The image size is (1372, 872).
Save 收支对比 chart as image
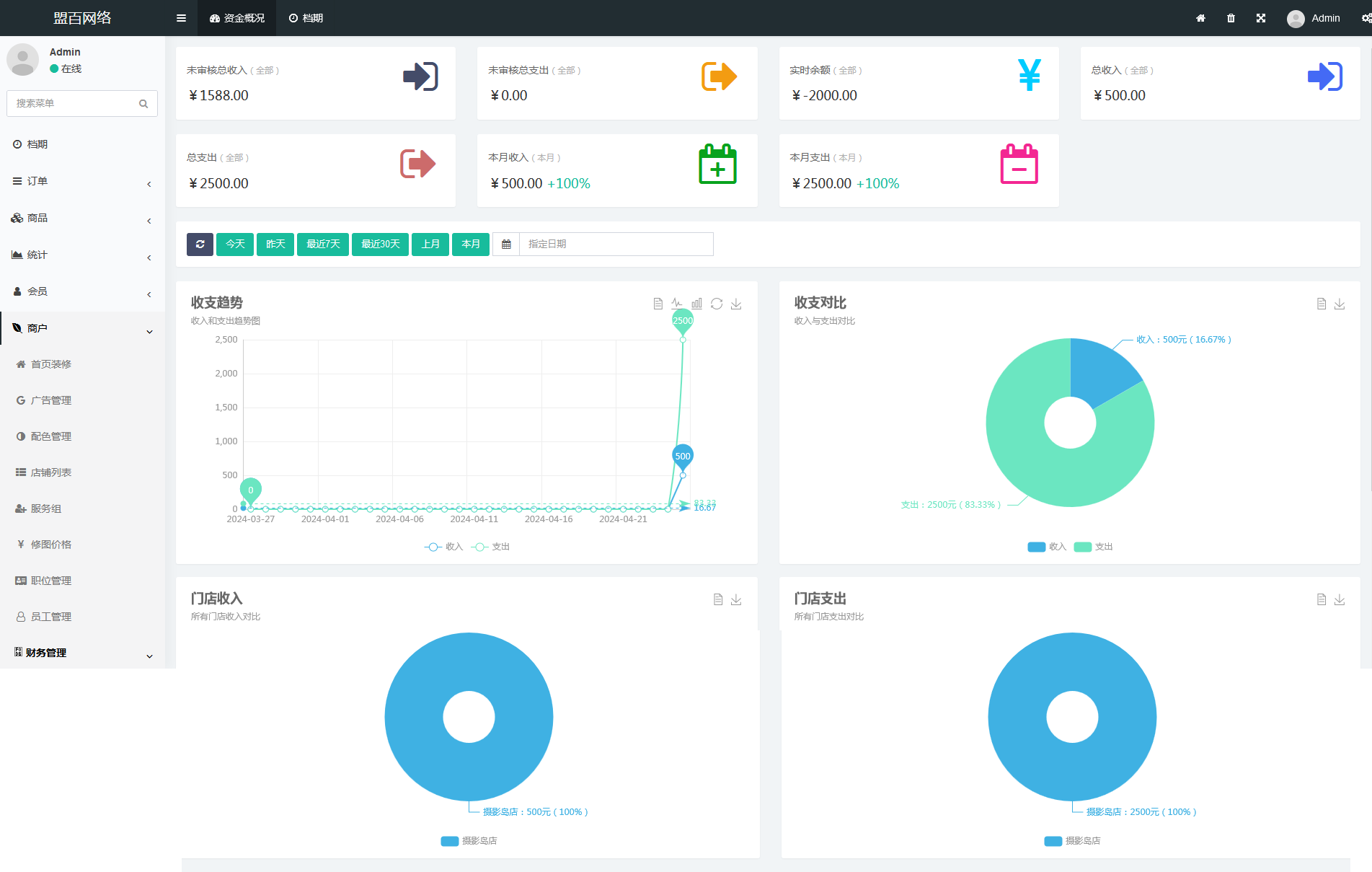point(1340,304)
